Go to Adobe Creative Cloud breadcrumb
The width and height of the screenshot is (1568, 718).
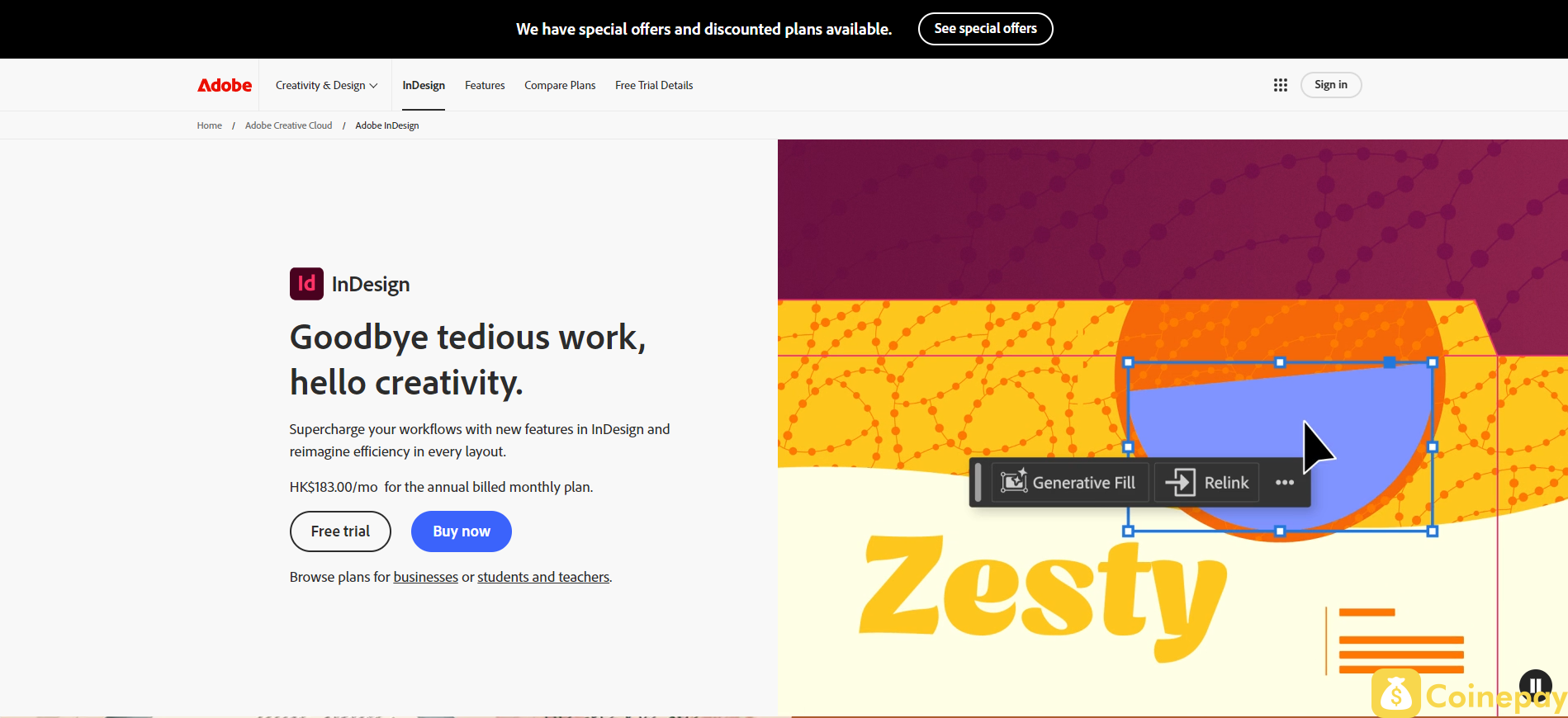coord(288,125)
